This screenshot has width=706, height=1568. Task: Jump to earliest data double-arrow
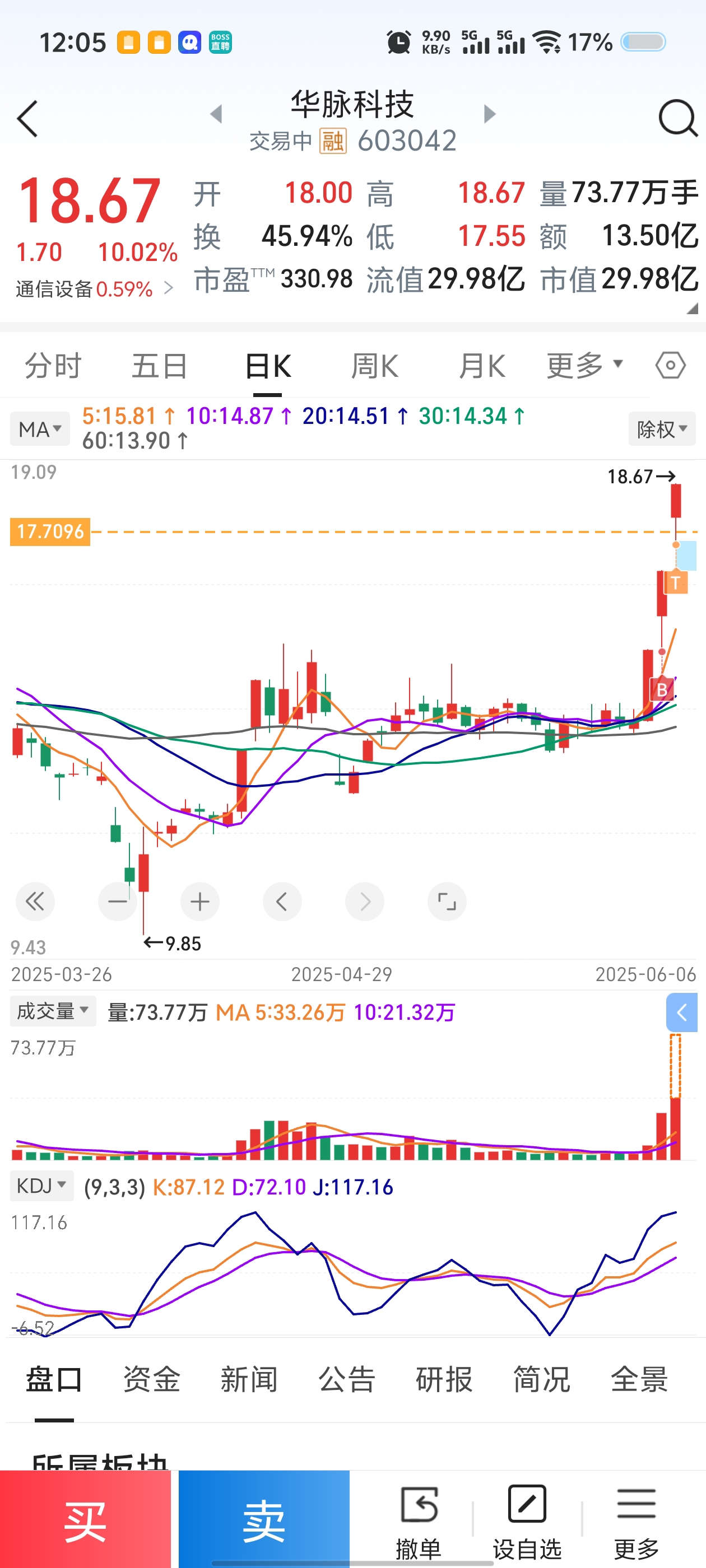coord(35,902)
